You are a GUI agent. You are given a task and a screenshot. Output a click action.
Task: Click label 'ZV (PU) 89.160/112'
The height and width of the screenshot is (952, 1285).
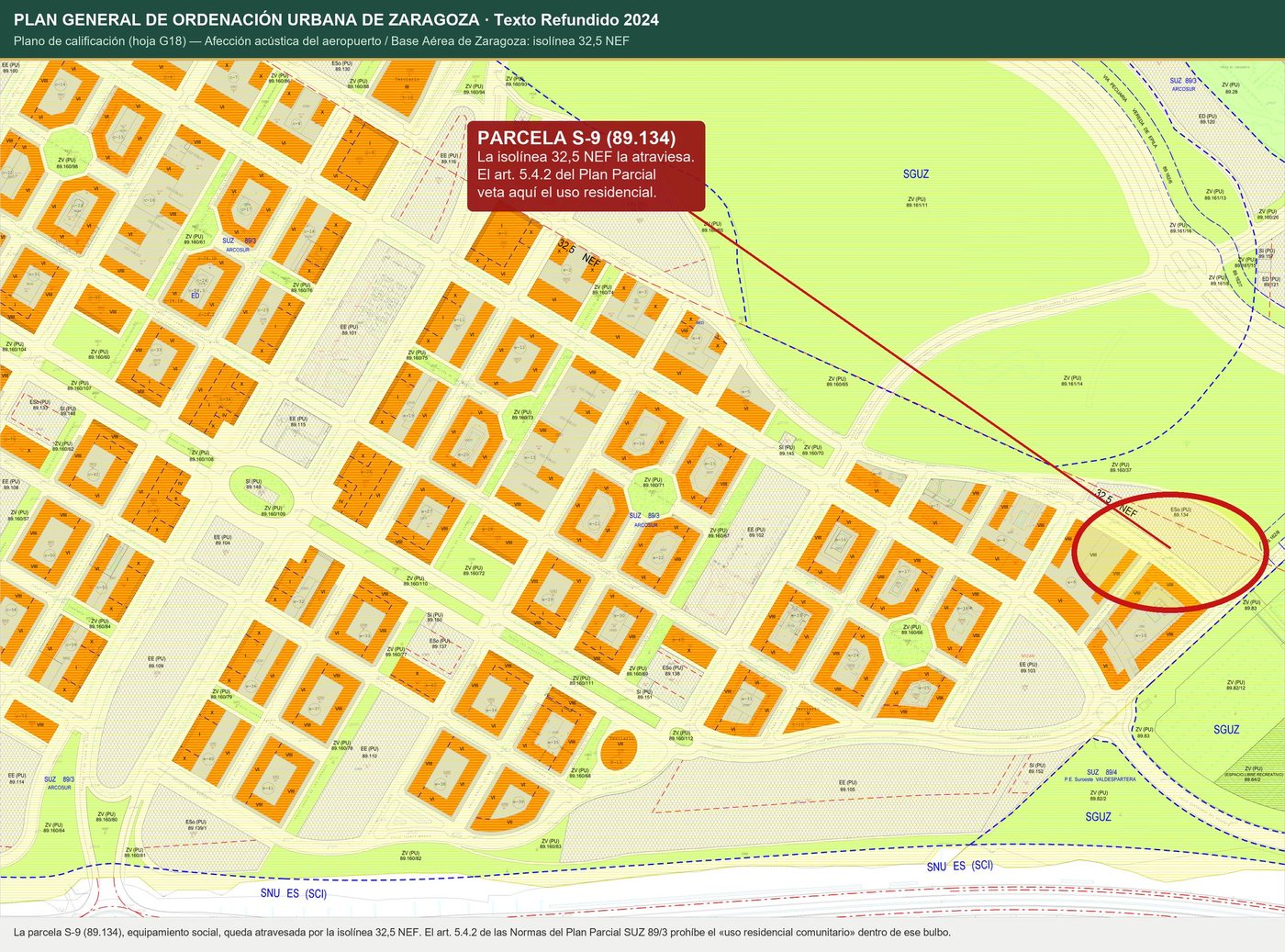[680, 735]
